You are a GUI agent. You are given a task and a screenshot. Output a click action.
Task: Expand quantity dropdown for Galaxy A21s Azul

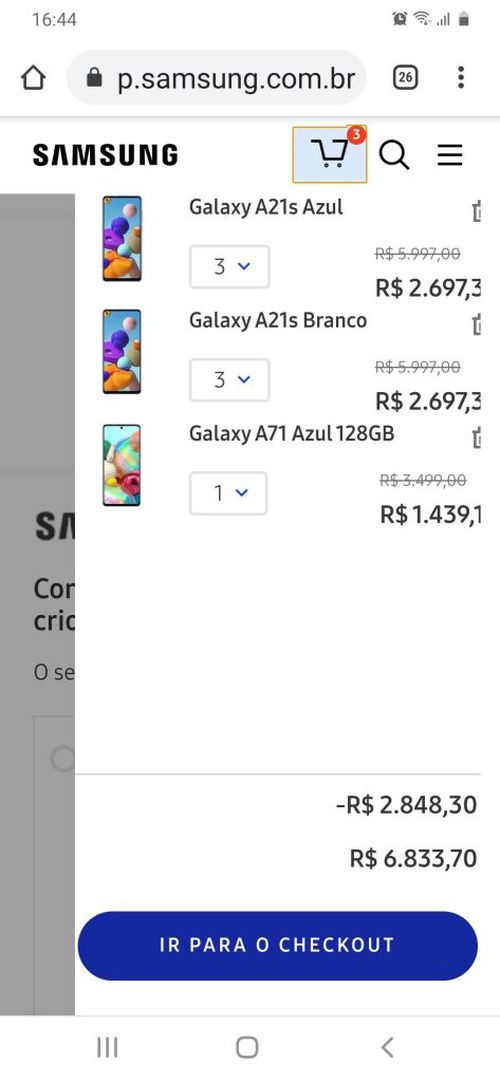click(x=230, y=266)
